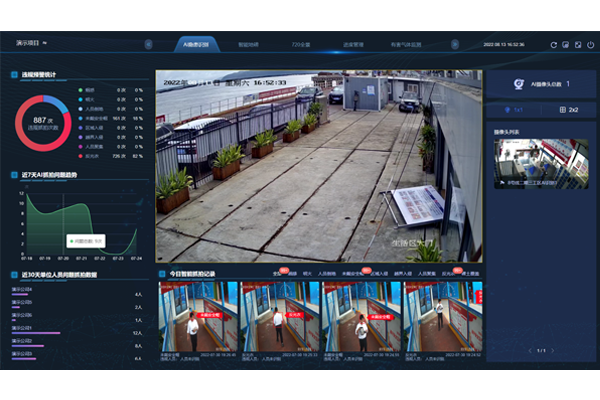Toggle 越界入侵 legend item
The image size is (600, 400).
(110, 137)
